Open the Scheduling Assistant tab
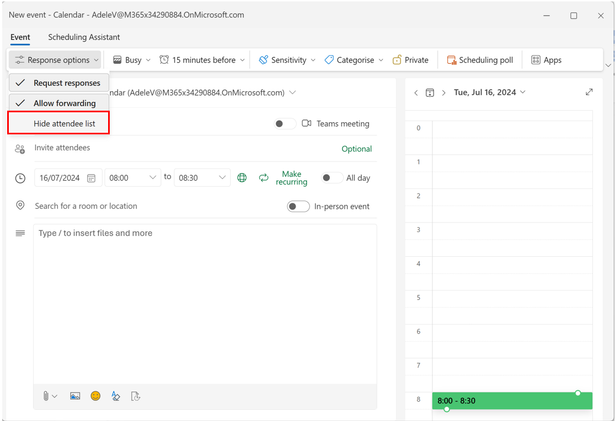Viewport: 615px width, 421px height. (84, 37)
